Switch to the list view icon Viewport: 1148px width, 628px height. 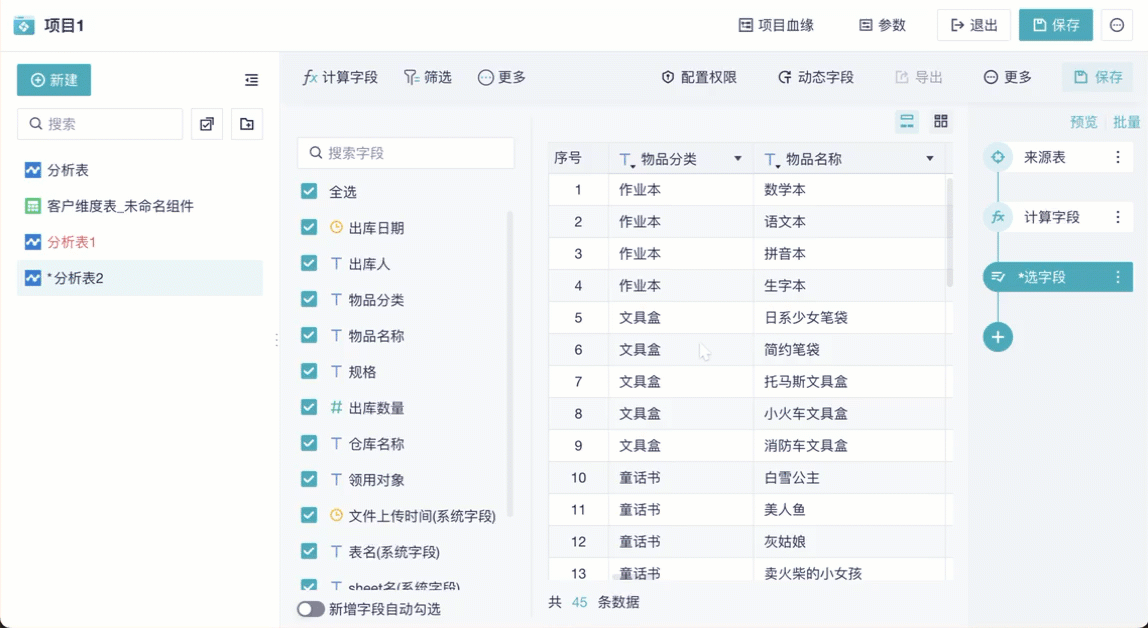coord(907,121)
